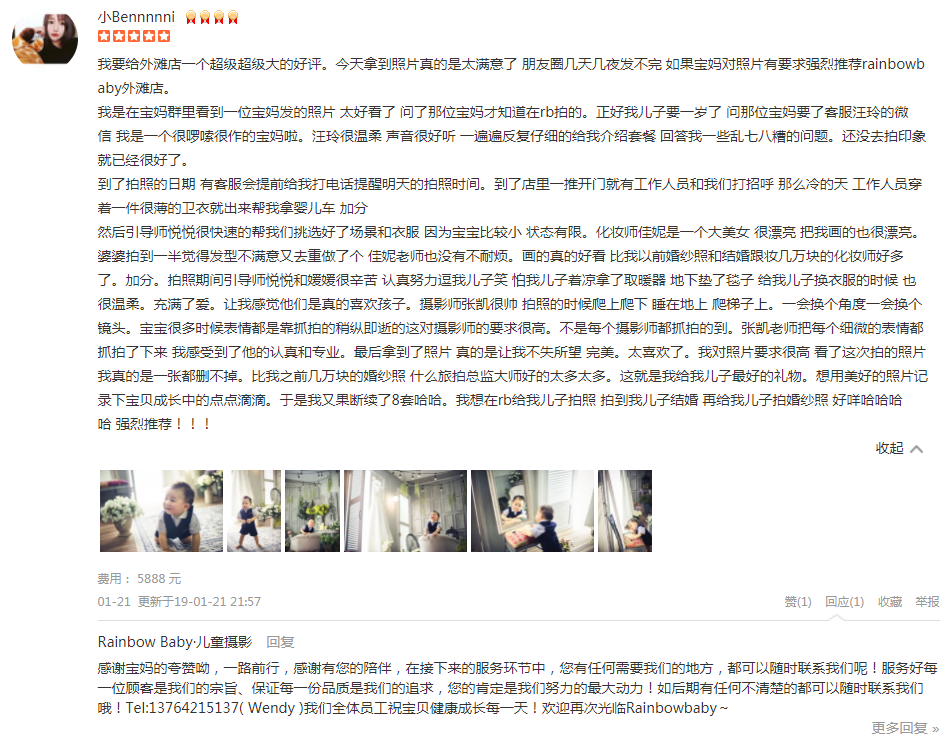Viewport: 948px width, 739px height.
Task: Open last narrow photo thumbnail
Action: click(x=625, y=511)
